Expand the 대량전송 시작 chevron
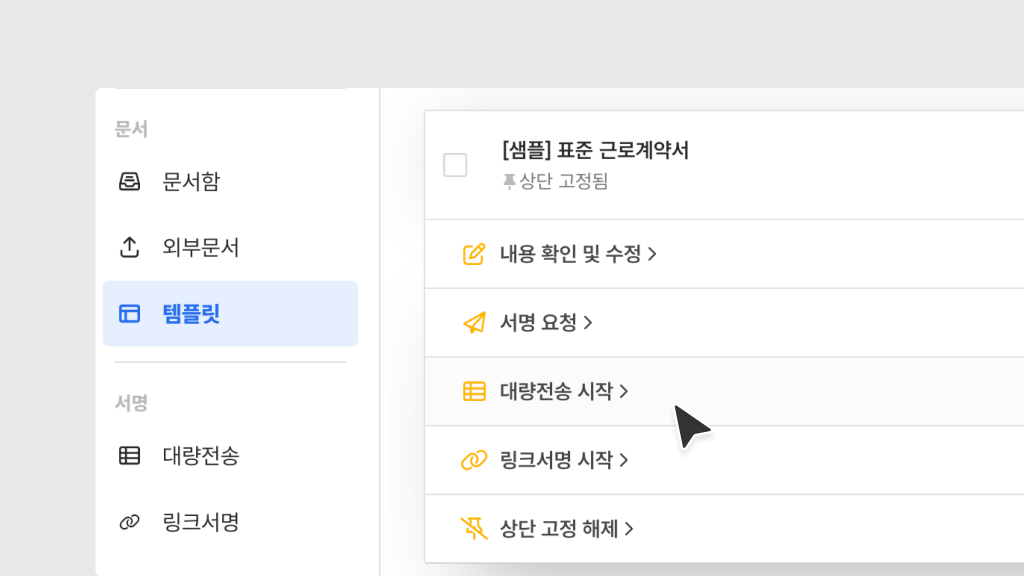 coord(625,391)
